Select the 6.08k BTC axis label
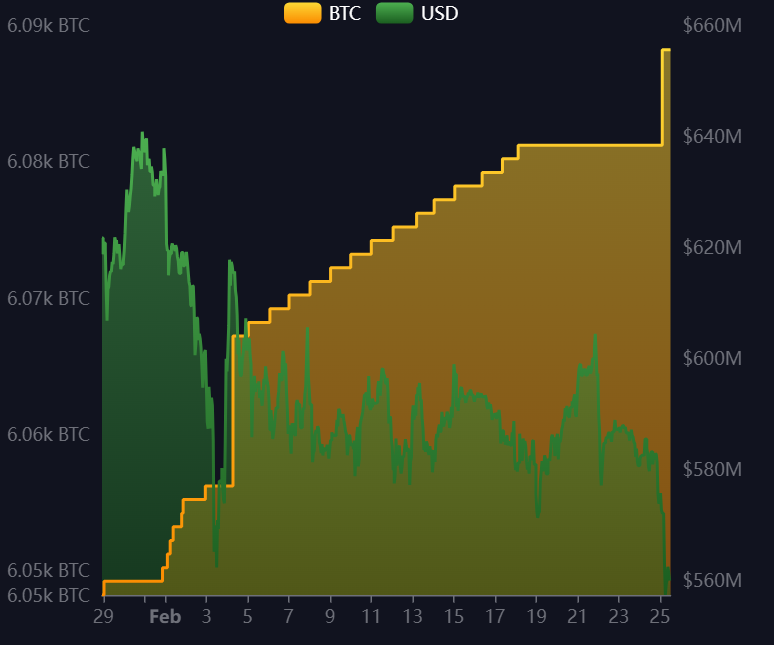 pyautogui.click(x=48, y=162)
